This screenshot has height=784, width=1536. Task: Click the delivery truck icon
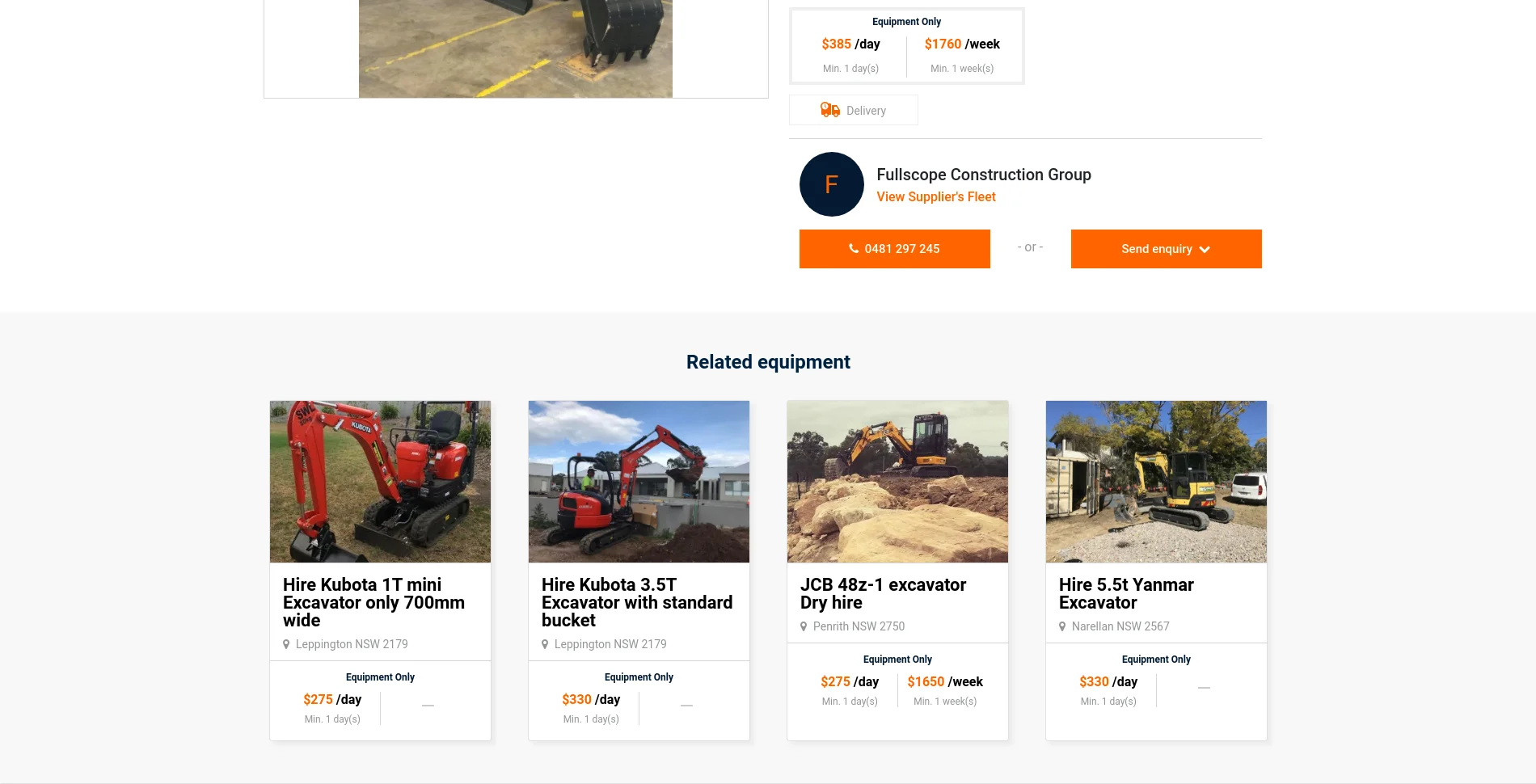(829, 110)
